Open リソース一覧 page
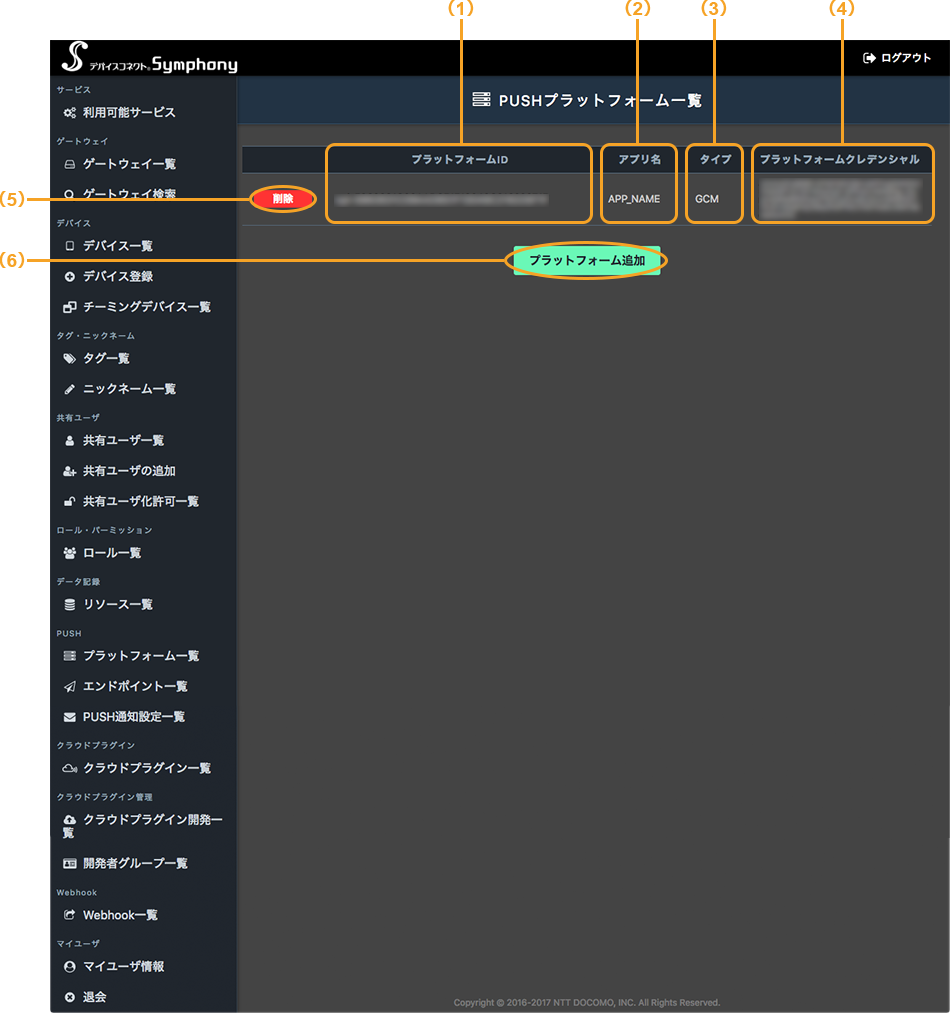950x1013 pixels. (118, 605)
